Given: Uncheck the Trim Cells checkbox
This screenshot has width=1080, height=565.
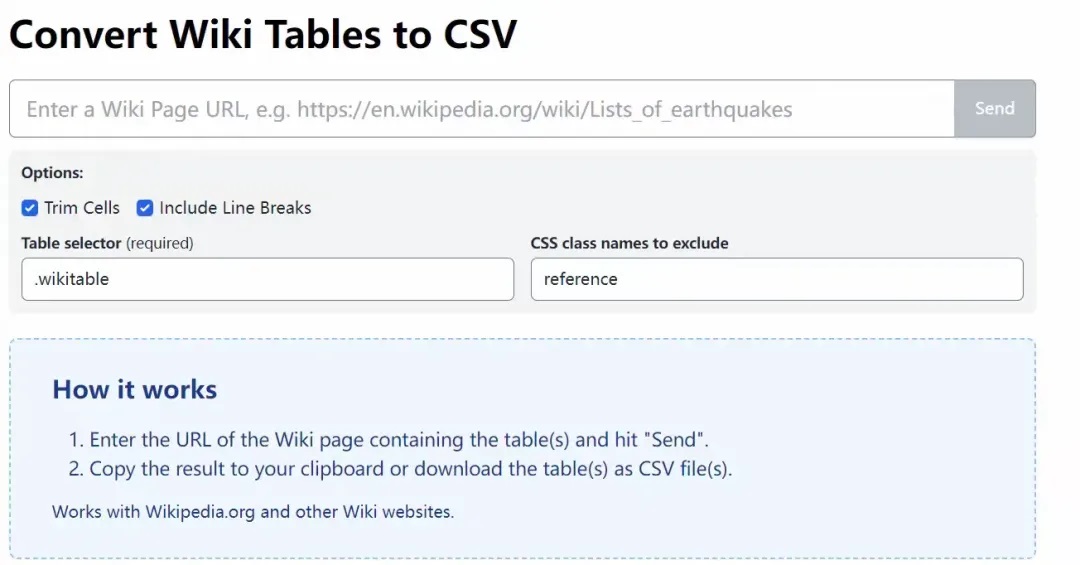Looking at the screenshot, I should click(30, 208).
